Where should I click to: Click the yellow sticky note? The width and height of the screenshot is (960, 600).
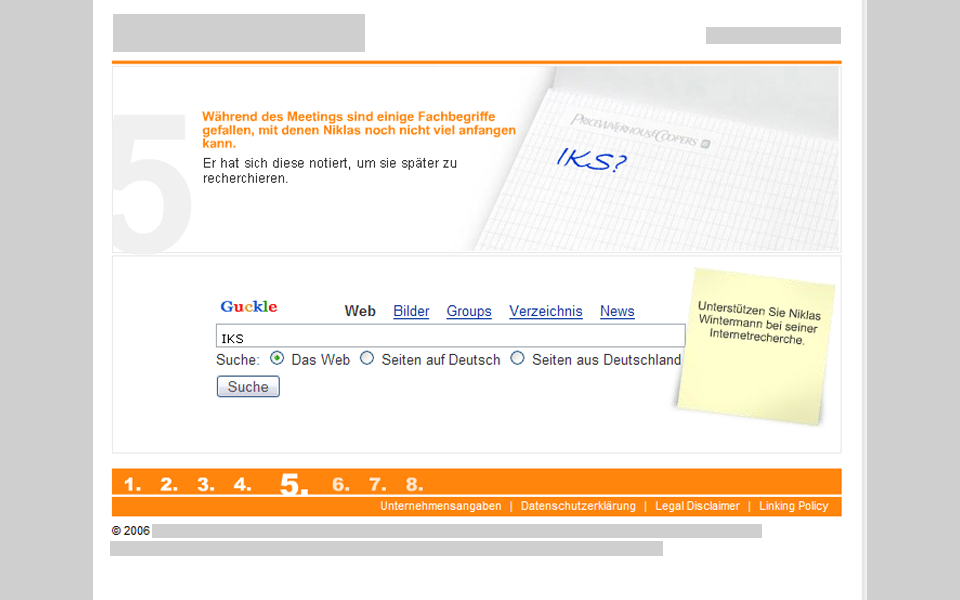pyautogui.click(x=755, y=345)
